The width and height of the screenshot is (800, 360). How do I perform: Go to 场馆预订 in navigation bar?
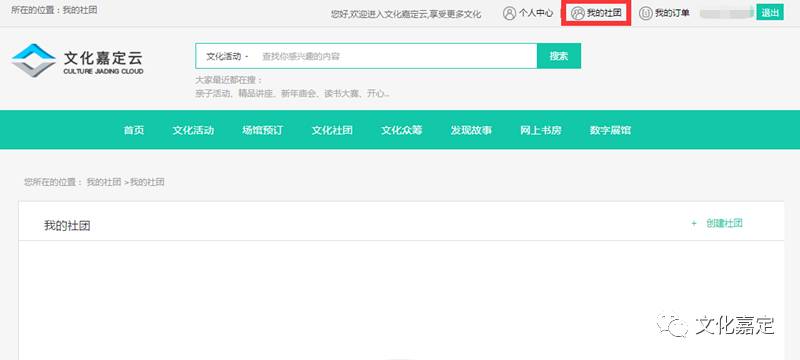click(263, 130)
